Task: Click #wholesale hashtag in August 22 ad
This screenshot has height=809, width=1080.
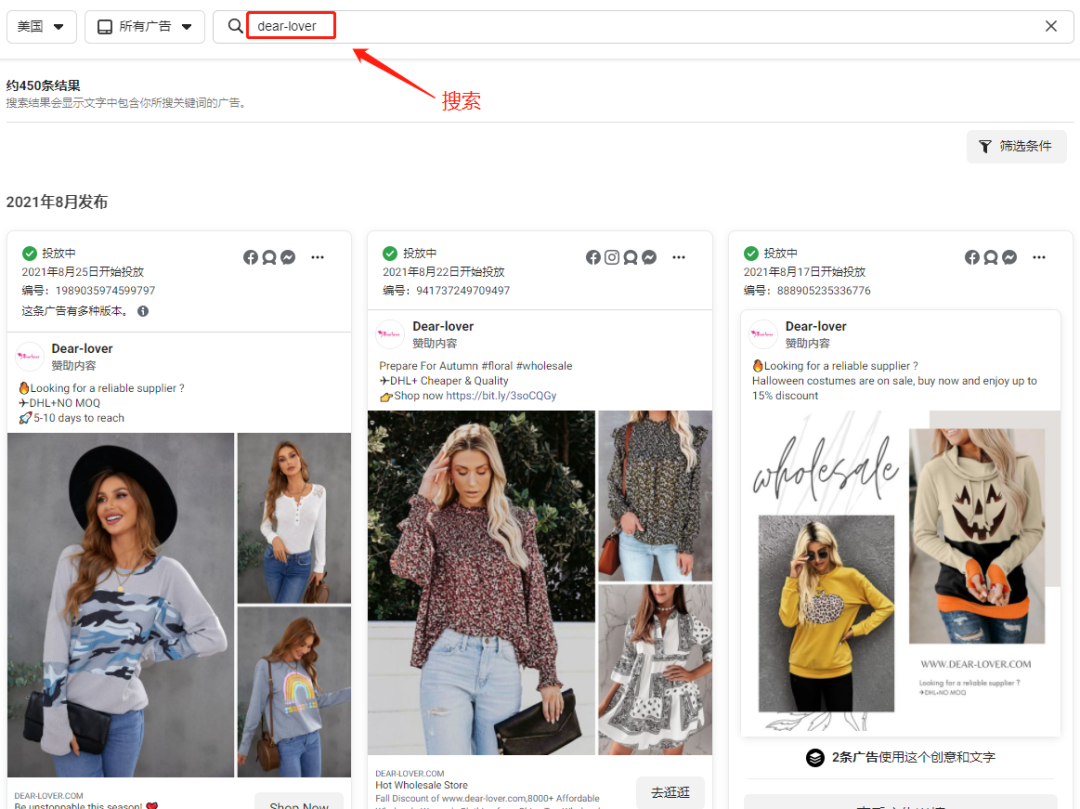Action: pyautogui.click(x=544, y=366)
